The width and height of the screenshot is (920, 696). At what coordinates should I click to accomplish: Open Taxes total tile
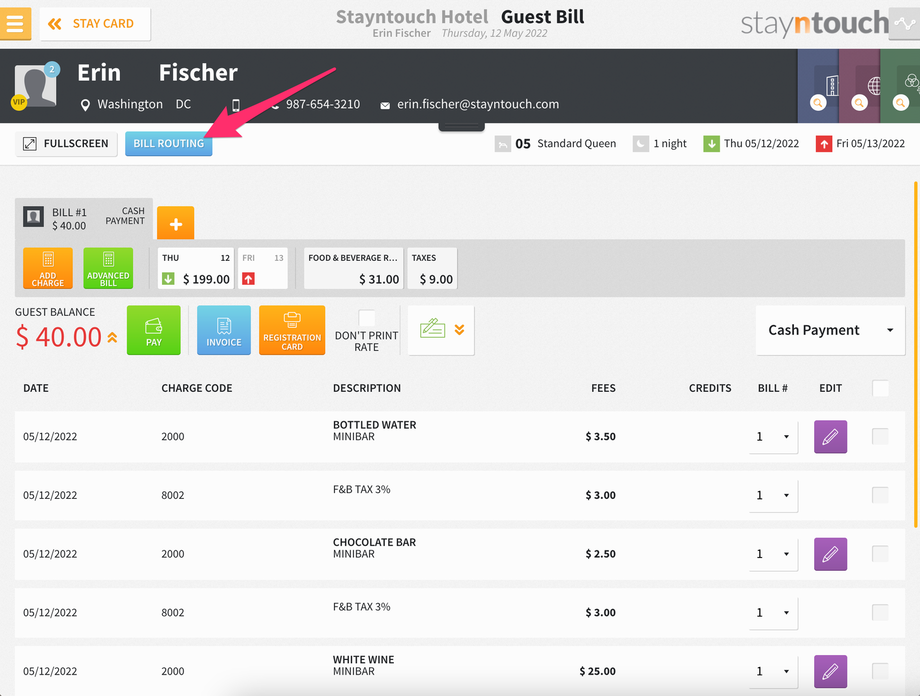click(x=432, y=268)
